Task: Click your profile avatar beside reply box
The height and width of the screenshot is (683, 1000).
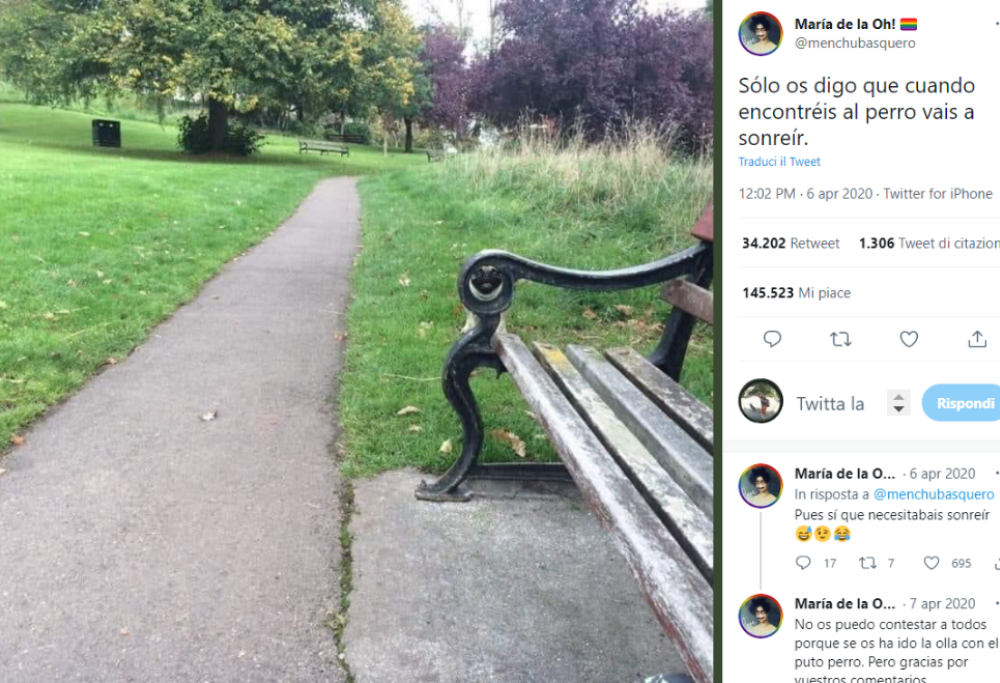Action: click(x=760, y=401)
